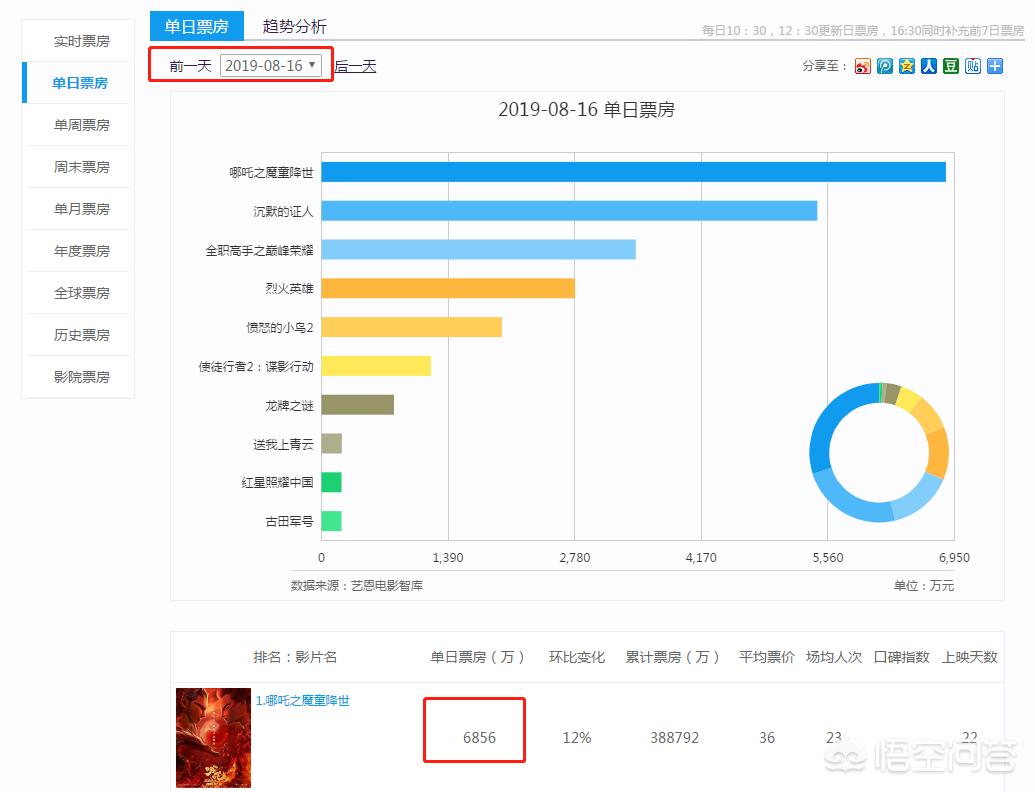
Task: Click 场均人次 column header
Action: coord(834,657)
